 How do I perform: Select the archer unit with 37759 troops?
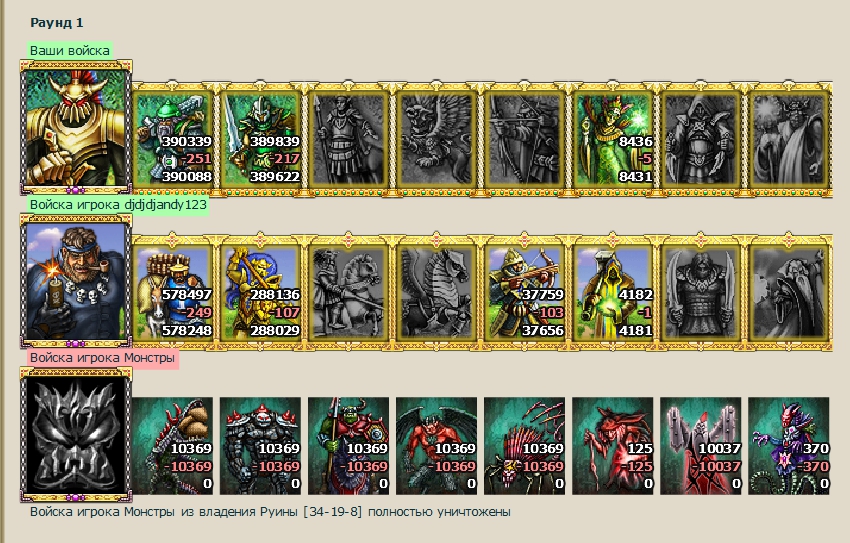click(x=524, y=293)
